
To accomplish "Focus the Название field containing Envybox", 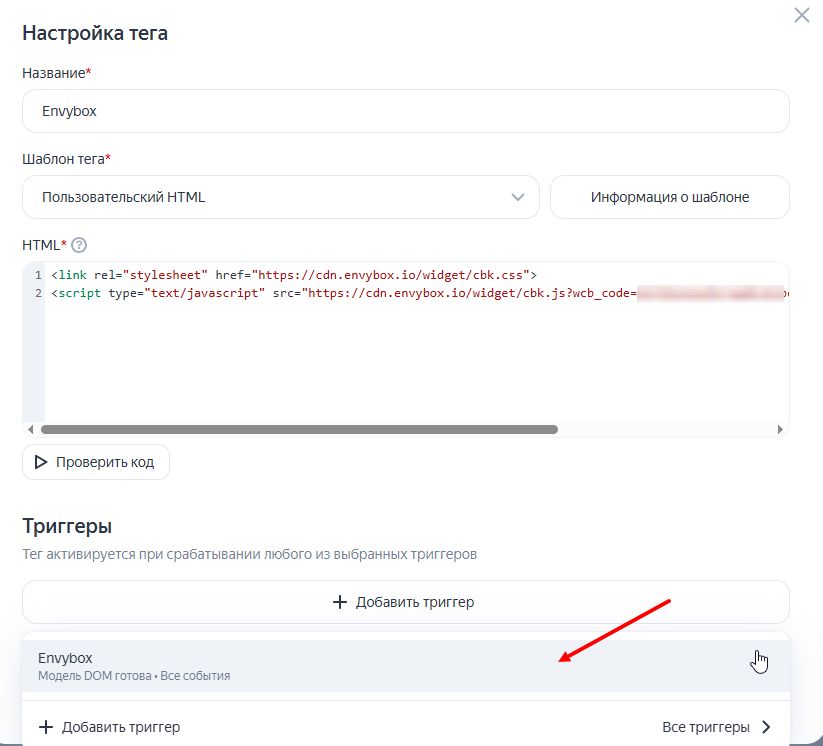I will coord(405,111).
